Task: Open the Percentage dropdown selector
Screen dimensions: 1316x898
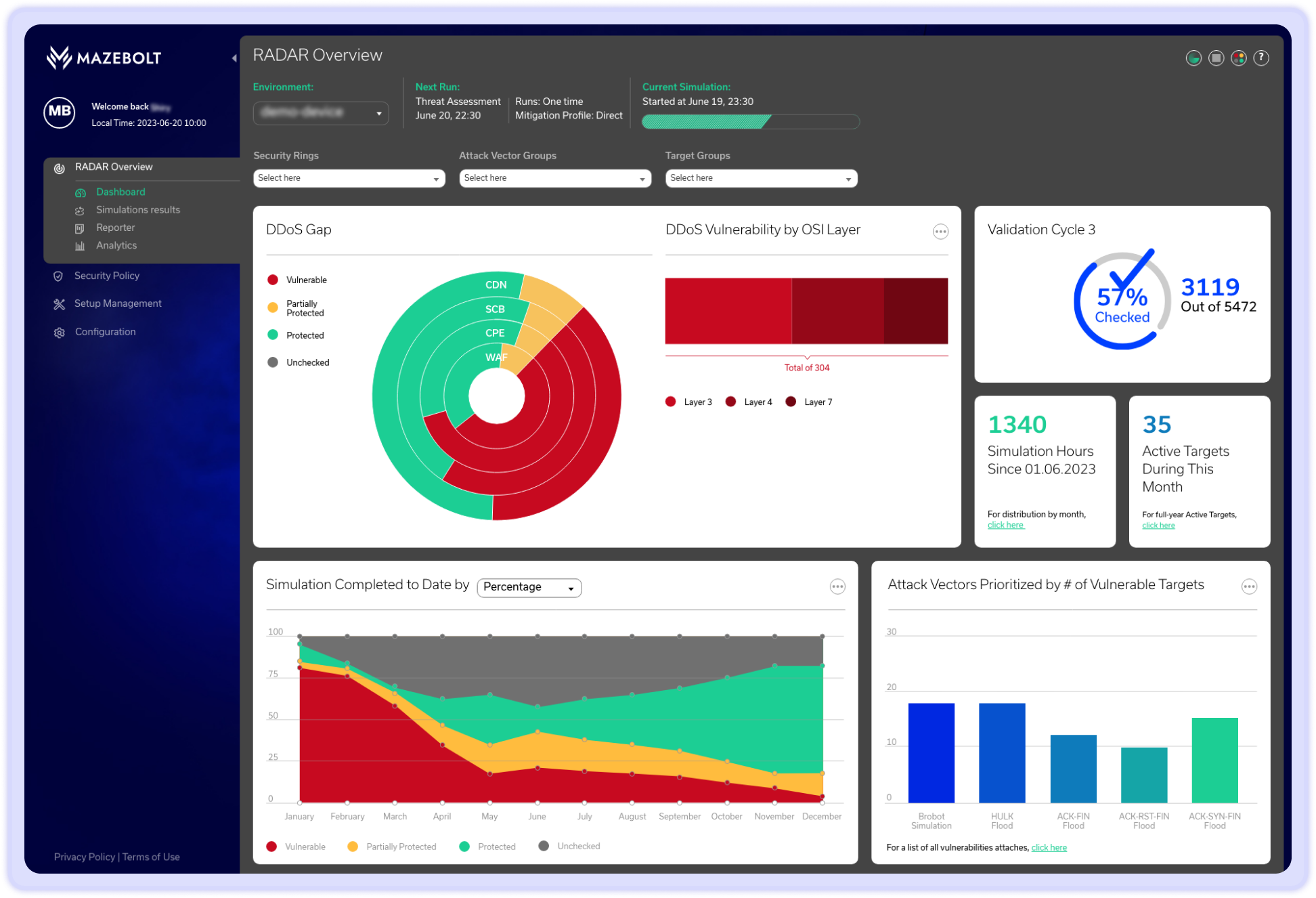Action: pyautogui.click(x=529, y=587)
